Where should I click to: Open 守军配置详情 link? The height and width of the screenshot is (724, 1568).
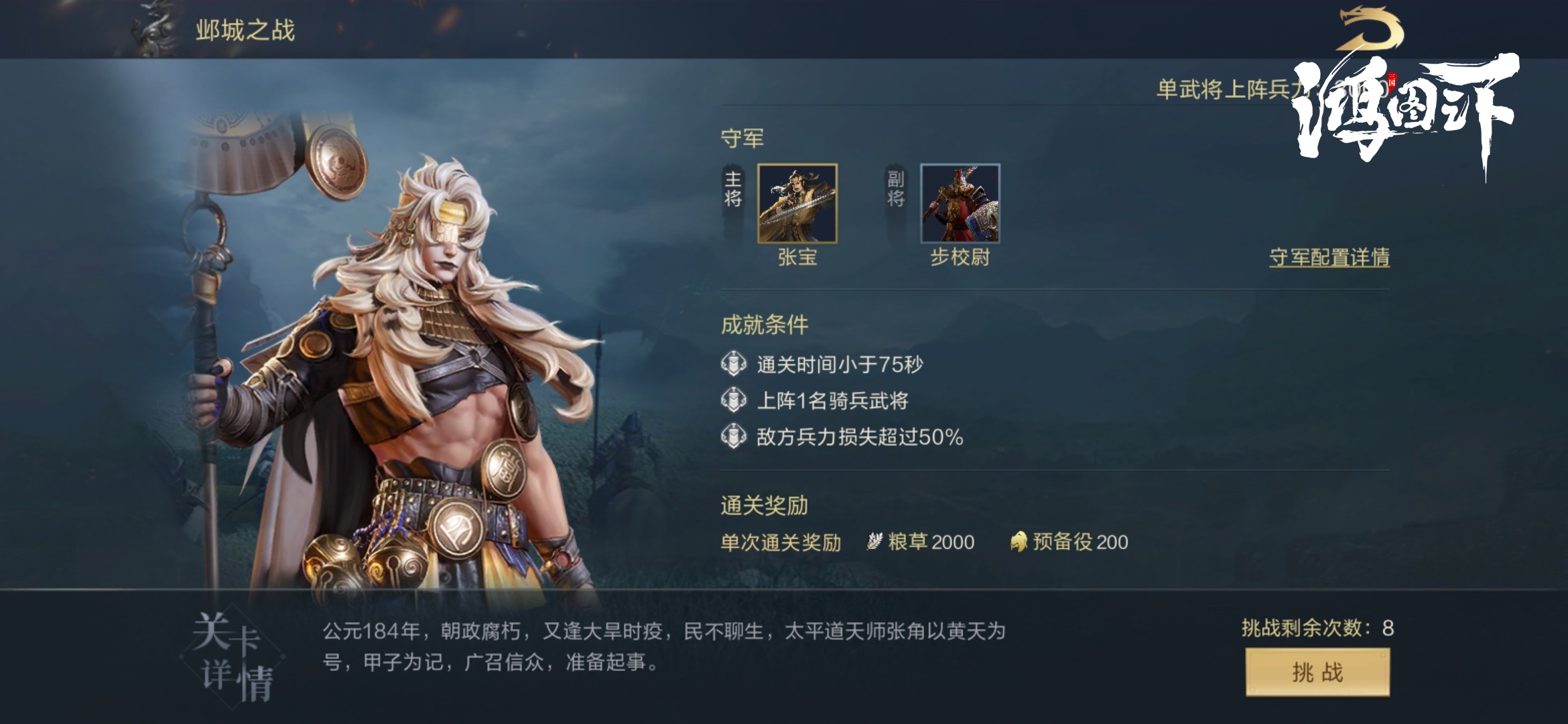(x=1329, y=257)
